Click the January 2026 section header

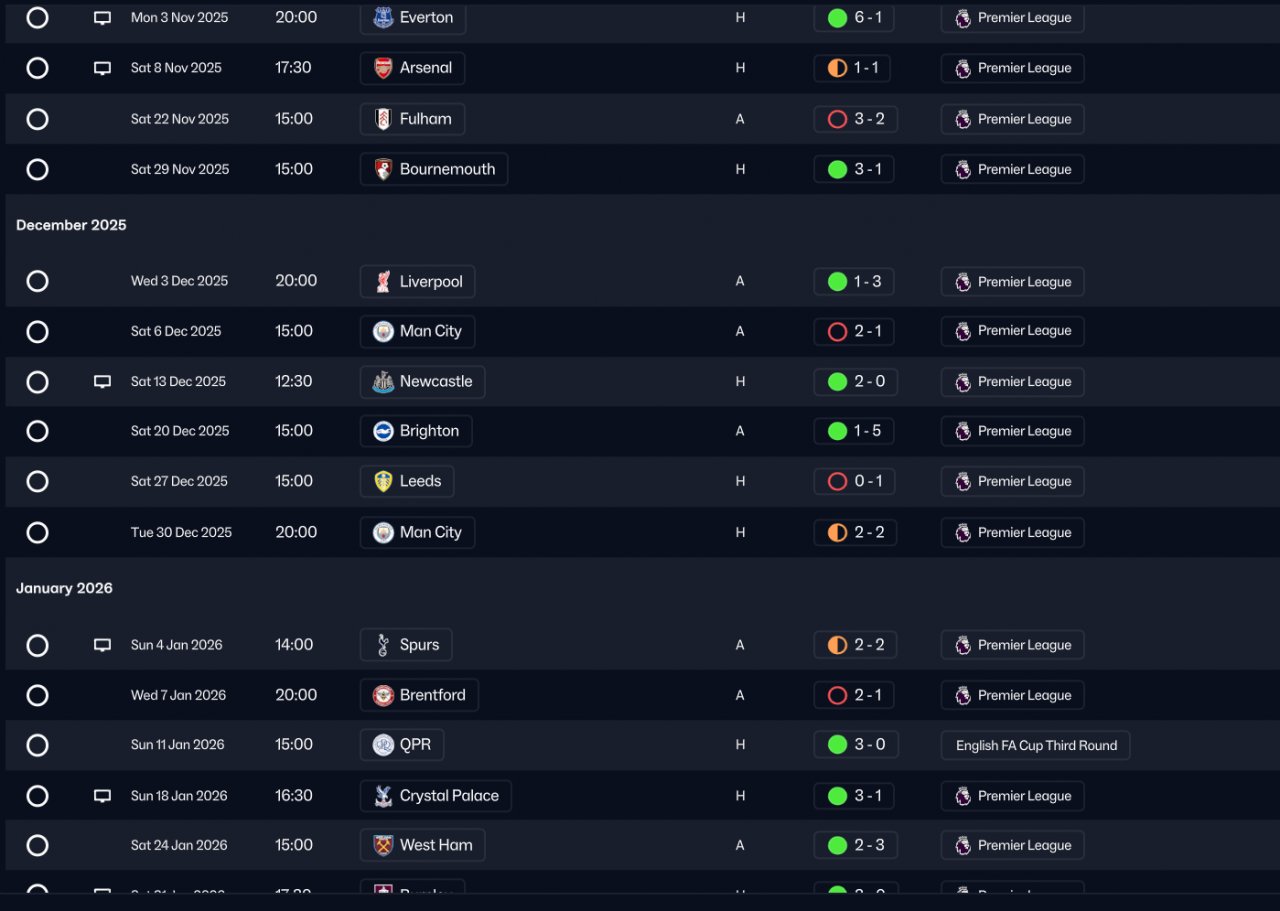tap(64, 588)
